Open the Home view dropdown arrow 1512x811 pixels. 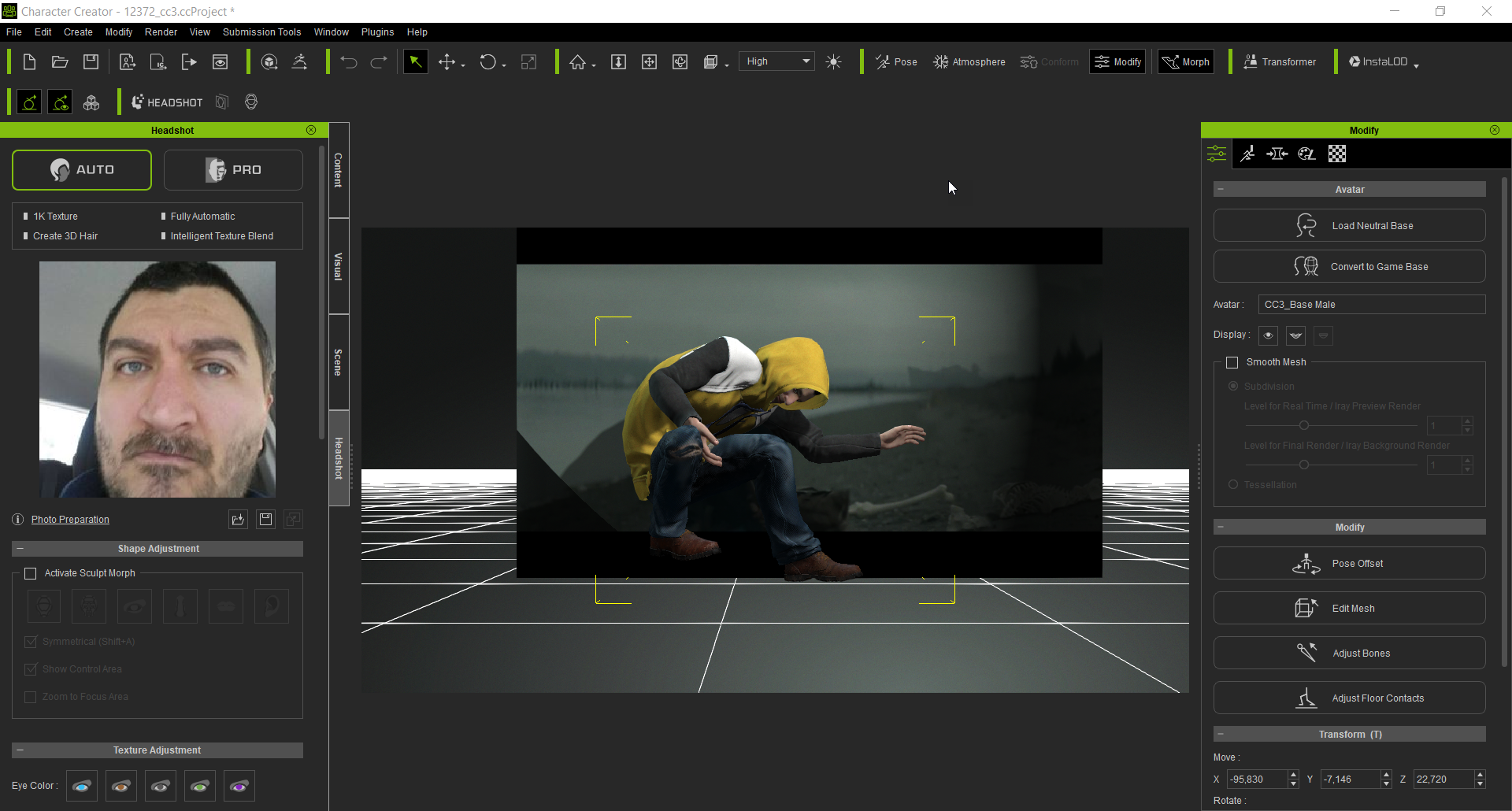click(x=594, y=65)
